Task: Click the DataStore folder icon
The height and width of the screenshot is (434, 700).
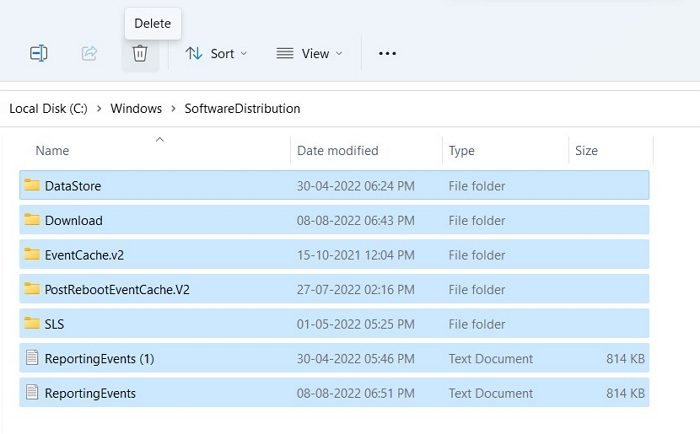Action: [x=32, y=185]
